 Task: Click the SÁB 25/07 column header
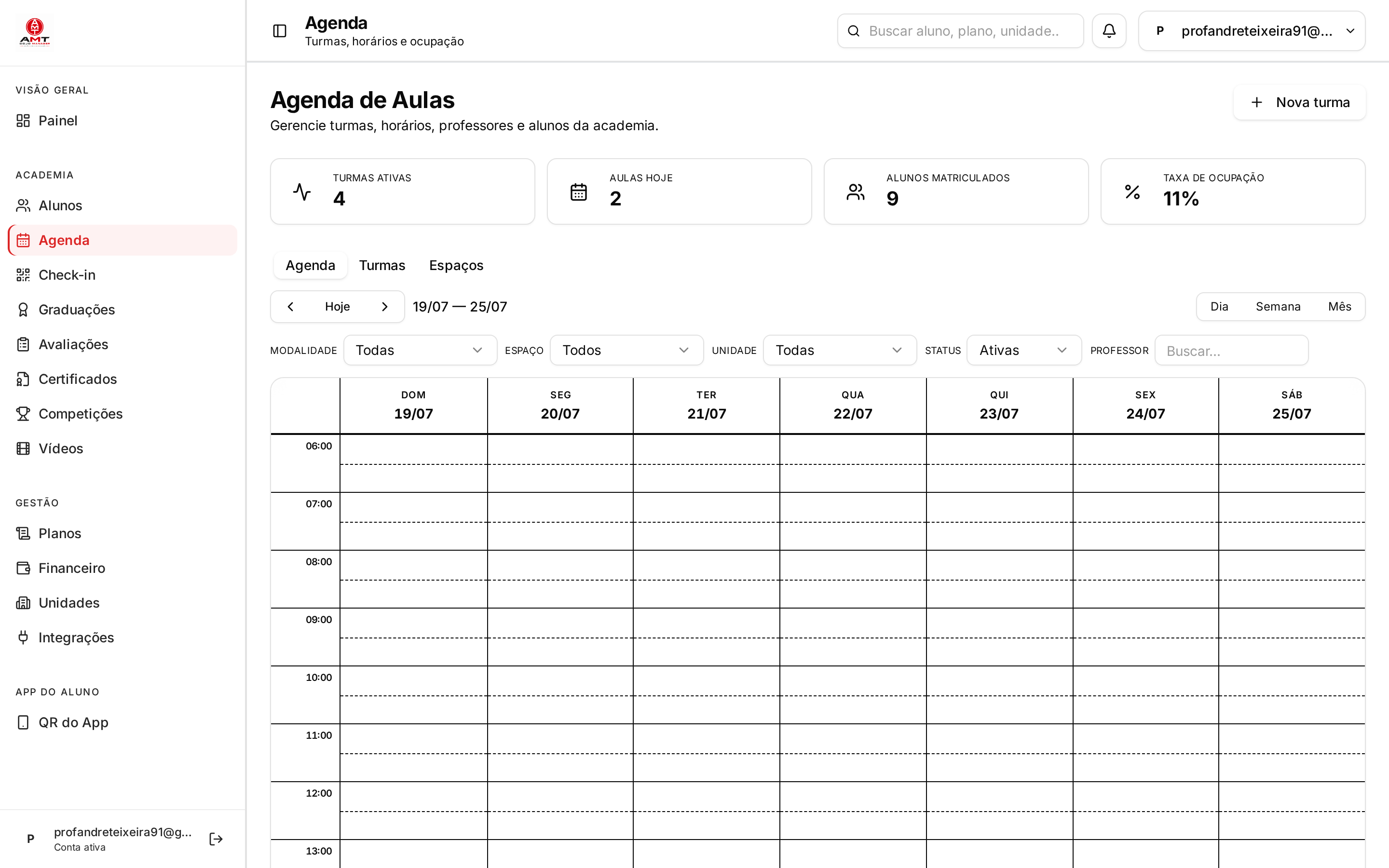coord(1292,405)
